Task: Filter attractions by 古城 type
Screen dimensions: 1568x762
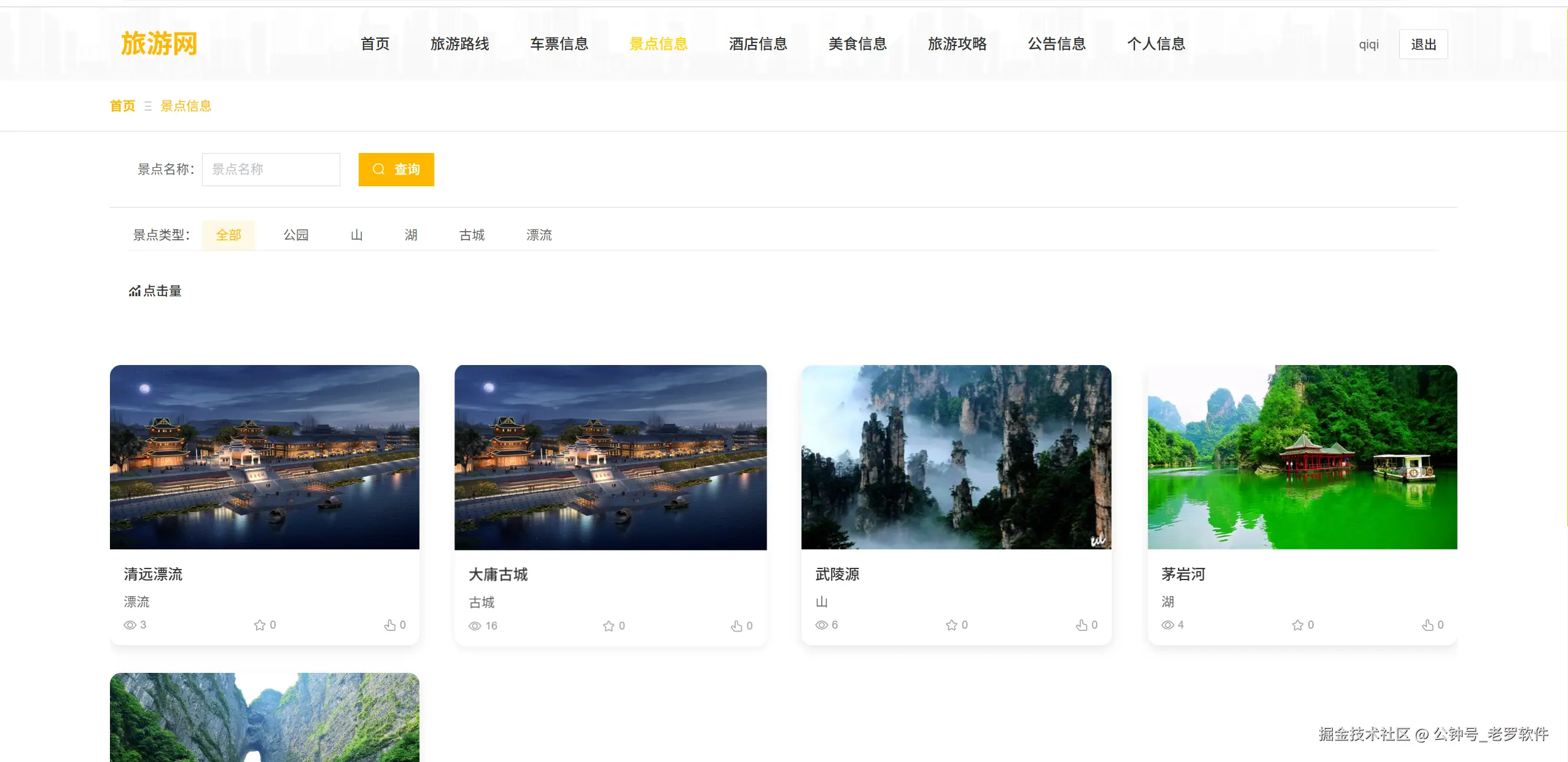Action: pyautogui.click(x=472, y=235)
